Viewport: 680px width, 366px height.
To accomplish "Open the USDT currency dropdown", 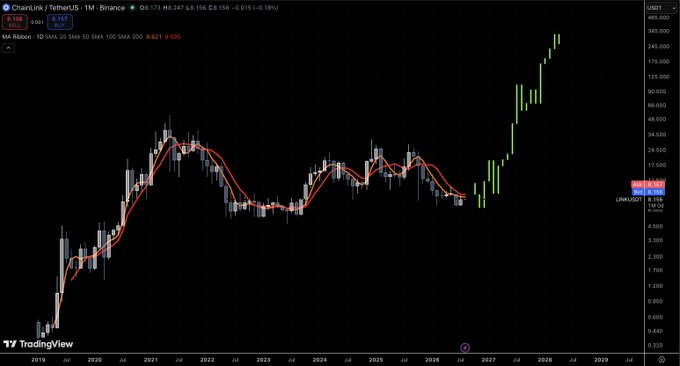I will click(661, 8).
